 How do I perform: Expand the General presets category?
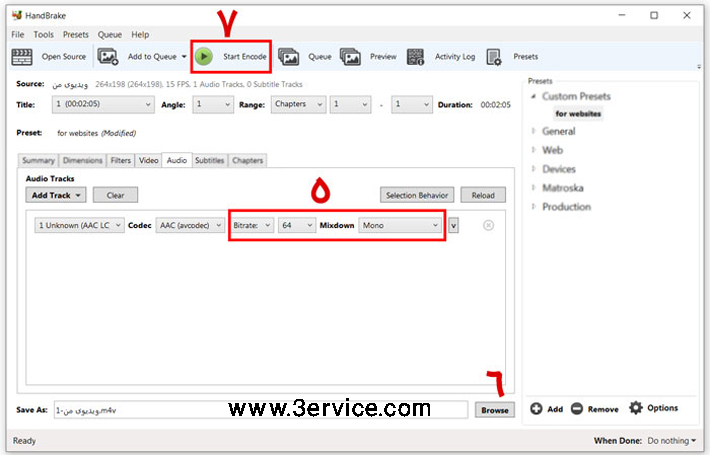(x=558, y=131)
